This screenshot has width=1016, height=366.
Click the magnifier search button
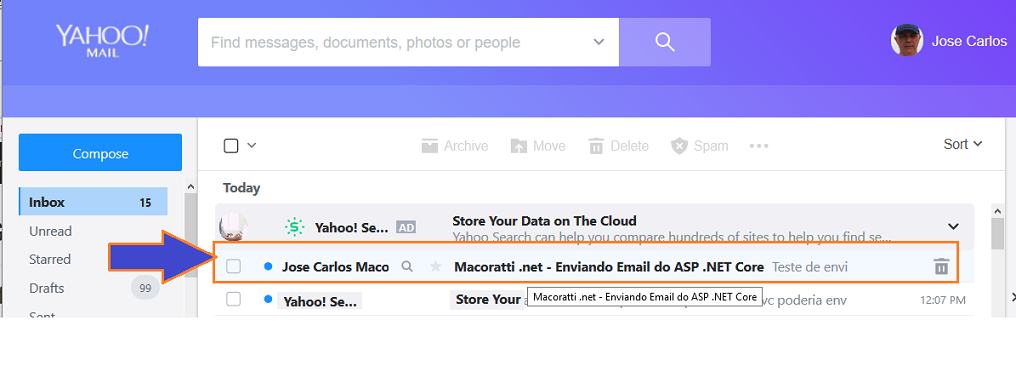pyautogui.click(x=665, y=42)
